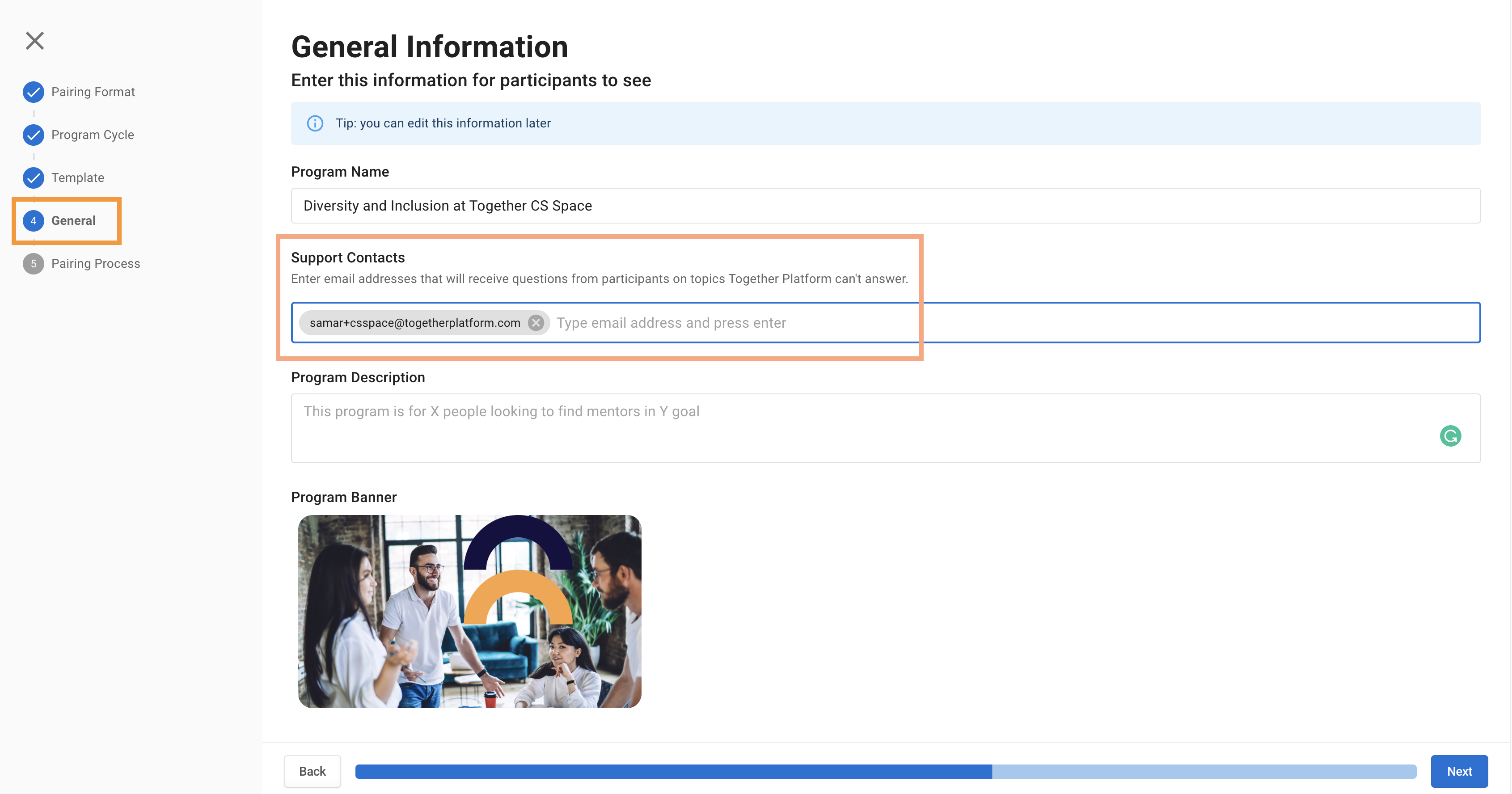Click the Pairing Format checkmark icon
Screen dimensions: 1512x794
pos(34,92)
